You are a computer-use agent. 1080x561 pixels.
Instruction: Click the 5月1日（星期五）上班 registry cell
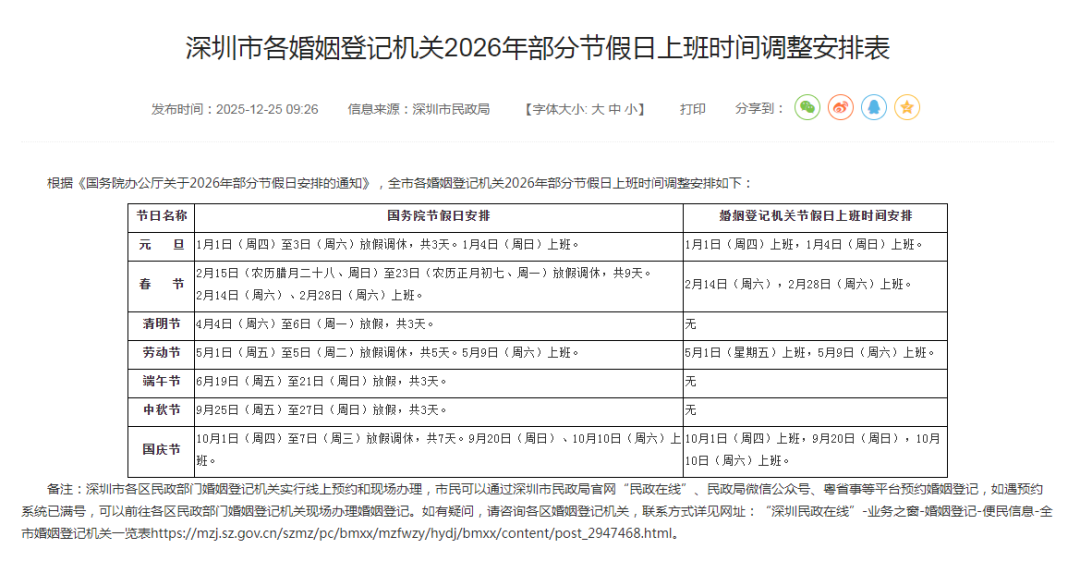pos(816,353)
